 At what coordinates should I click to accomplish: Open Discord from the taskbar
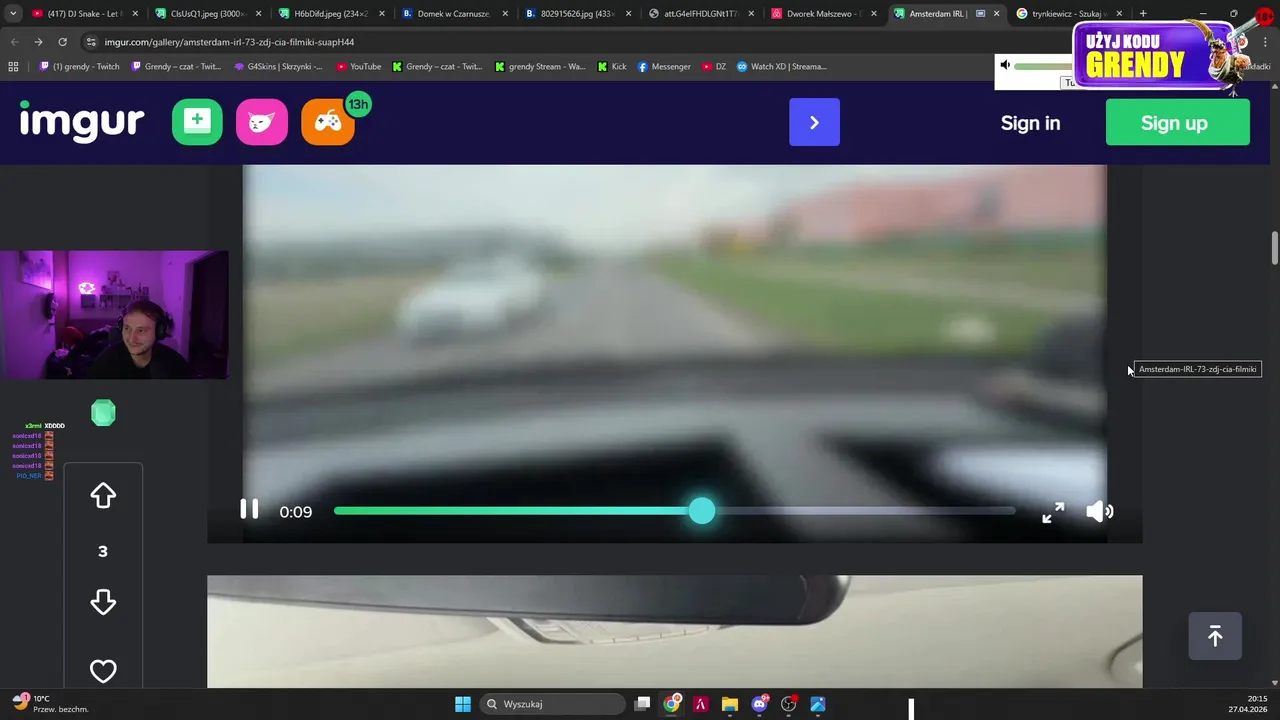(x=759, y=704)
